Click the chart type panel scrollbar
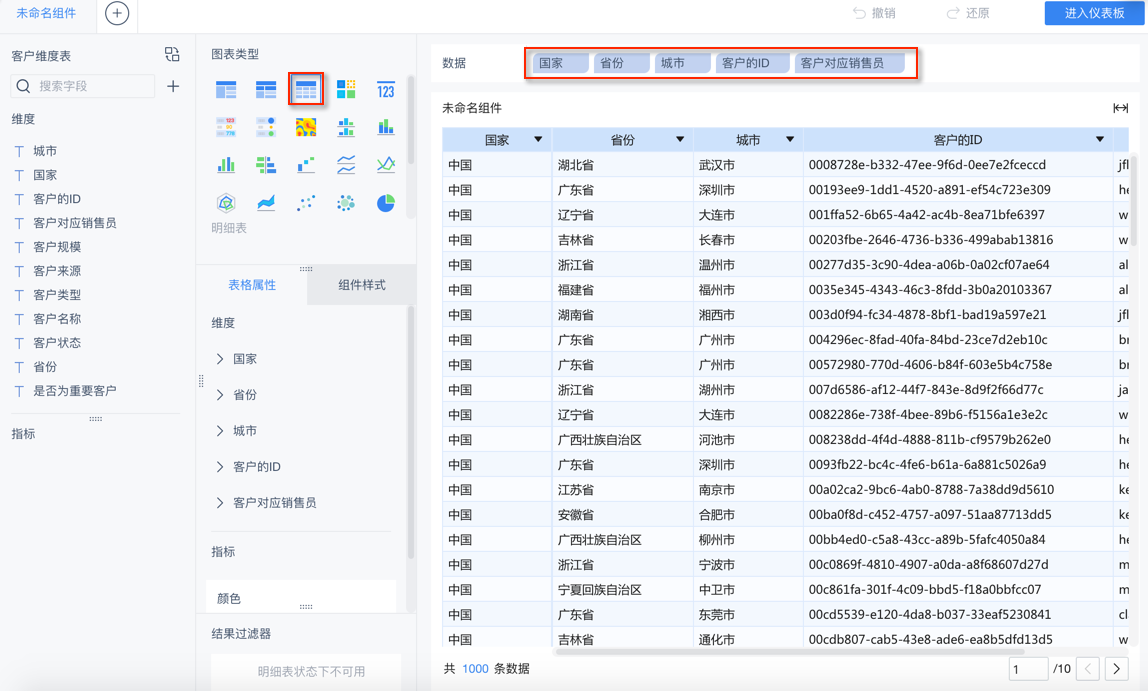1148x691 pixels. [411, 121]
